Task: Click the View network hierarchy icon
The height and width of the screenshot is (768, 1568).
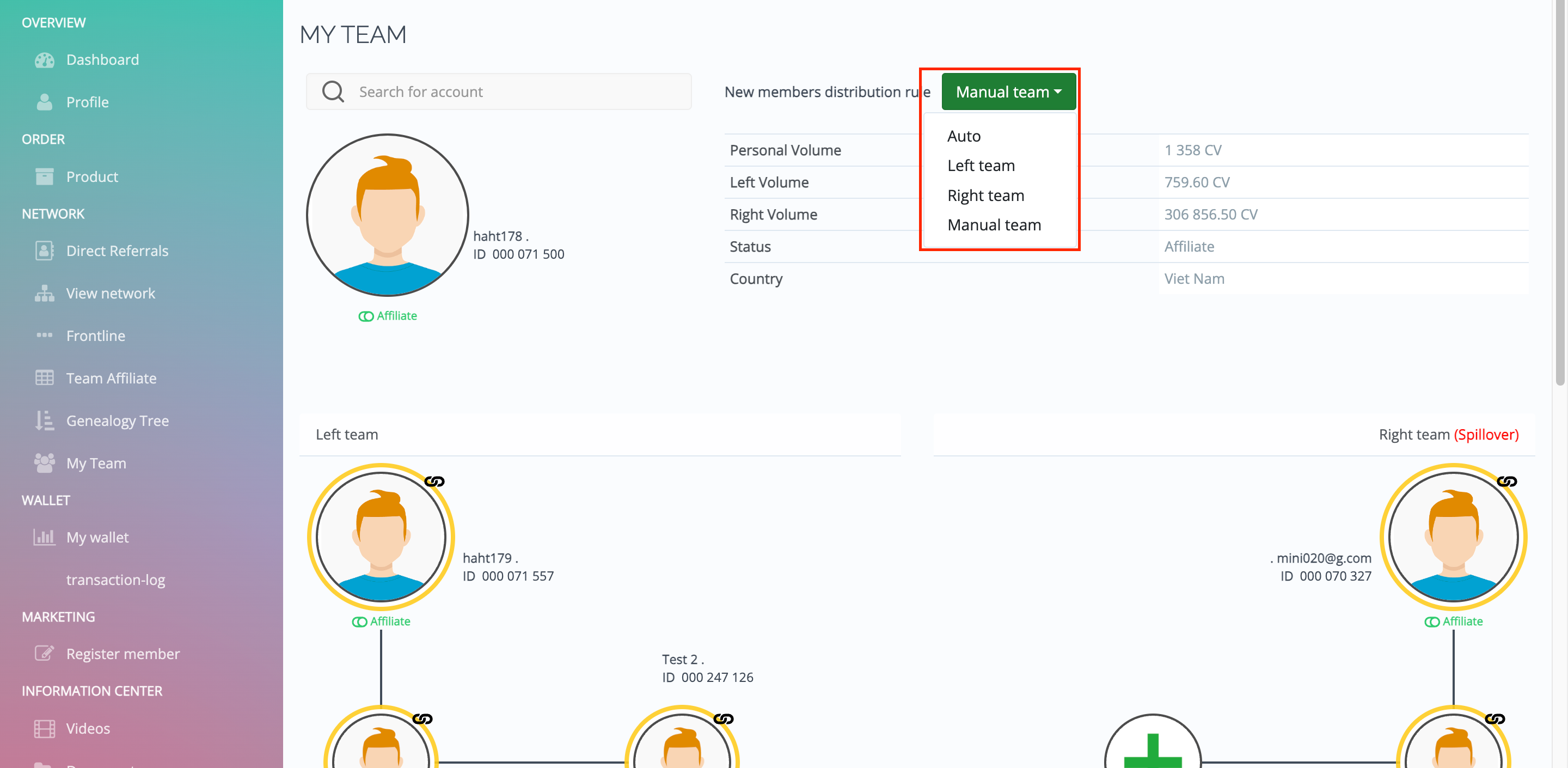Action: coord(45,294)
